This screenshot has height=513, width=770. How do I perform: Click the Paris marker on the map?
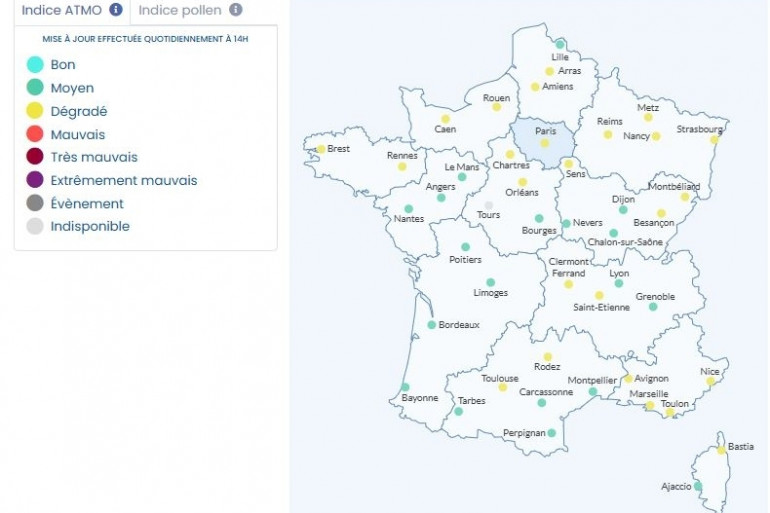pos(545,143)
